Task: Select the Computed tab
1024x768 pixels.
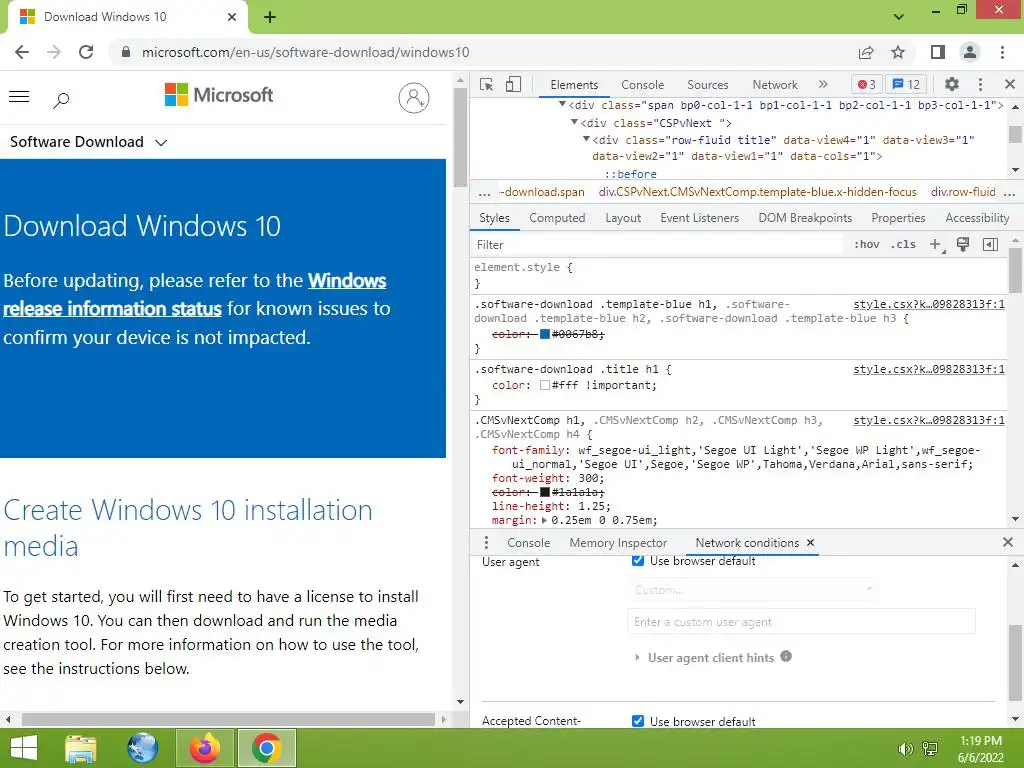Action: [557, 218]
